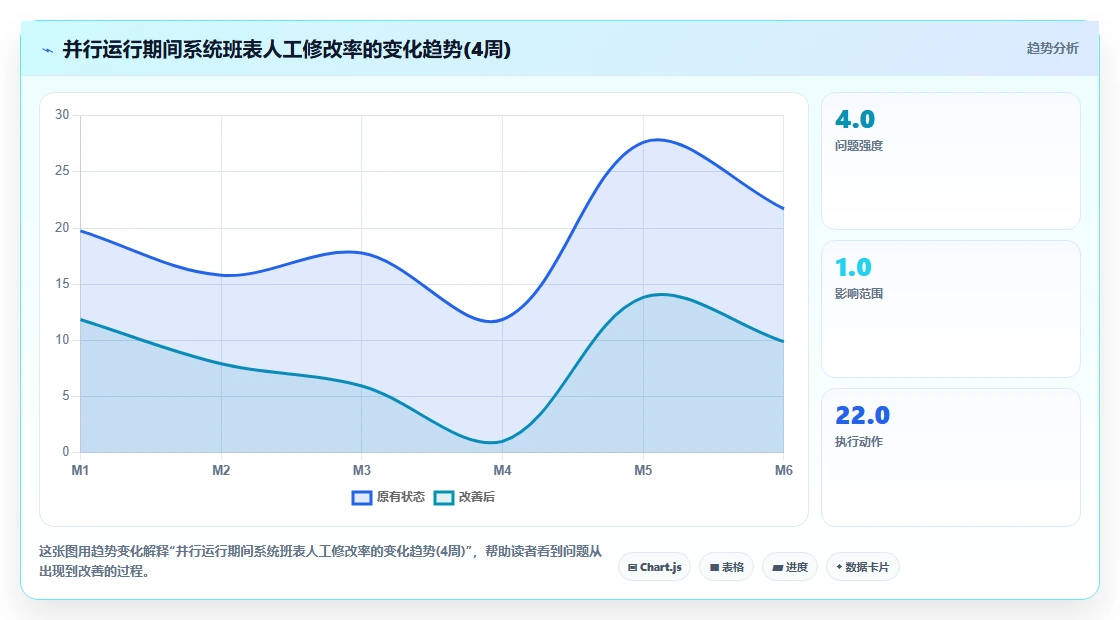The width and height of the screenshot is (1120, 620).
Task: Select the Chart.js tag chip
Action: (x=654, y=567)
